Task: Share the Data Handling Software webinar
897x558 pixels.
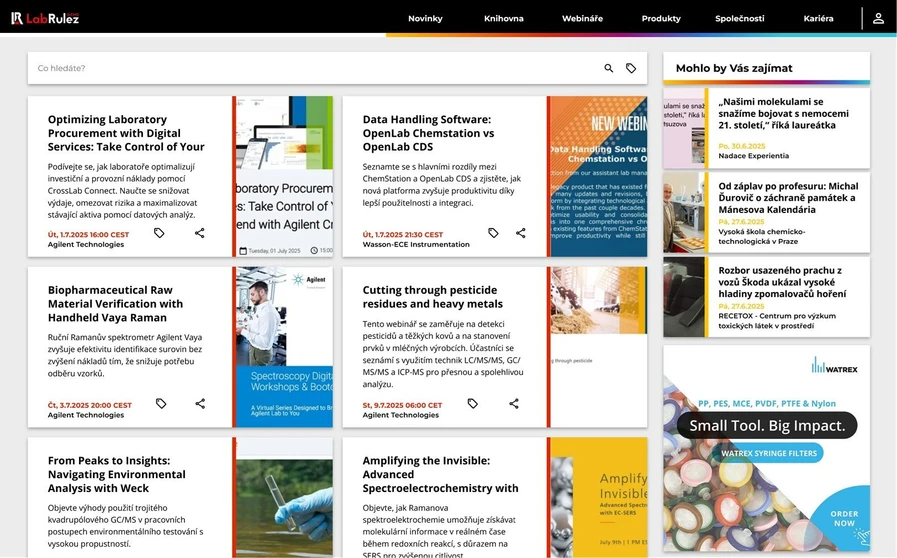Action: [x=521, y=233]
